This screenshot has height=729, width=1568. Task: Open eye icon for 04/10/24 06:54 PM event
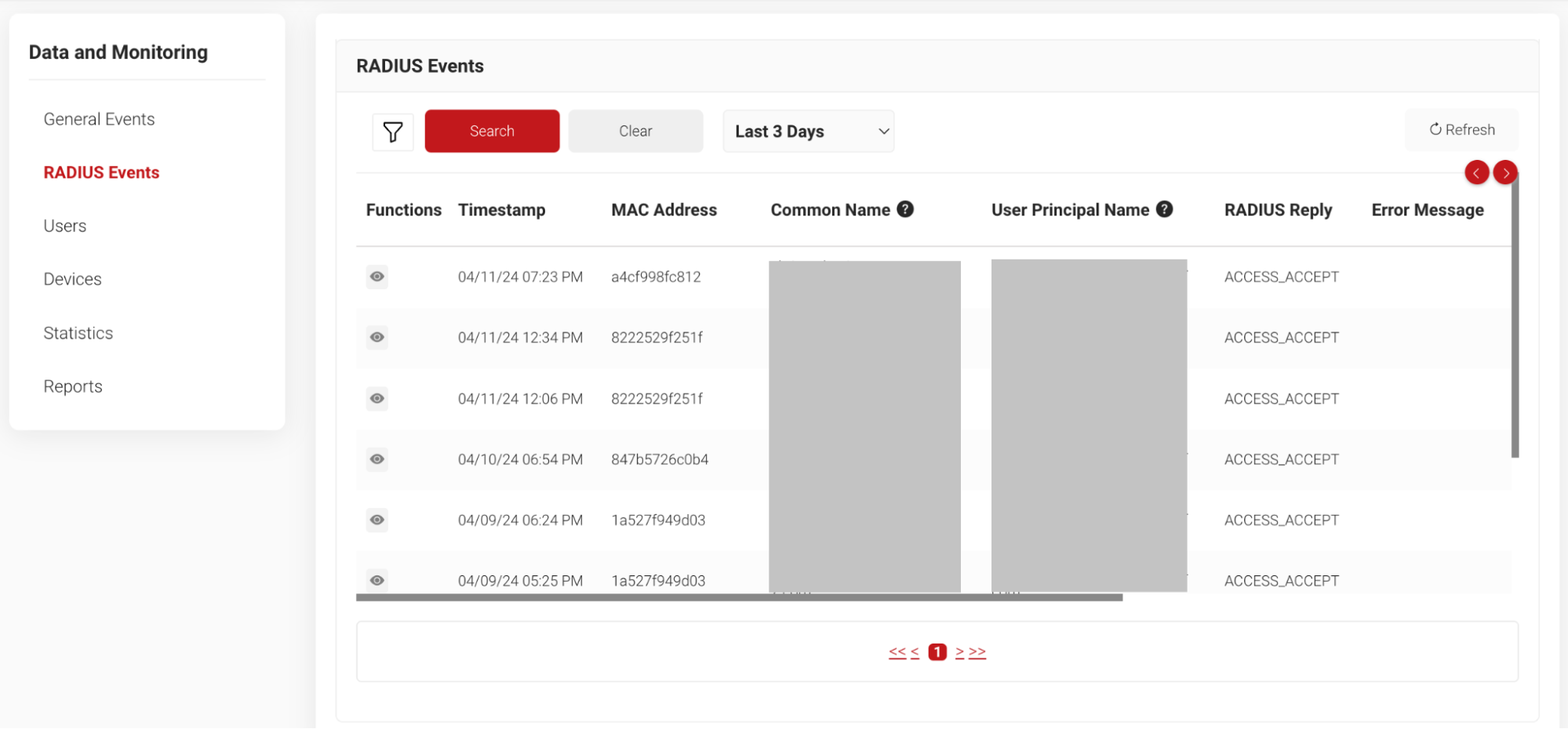377,459
